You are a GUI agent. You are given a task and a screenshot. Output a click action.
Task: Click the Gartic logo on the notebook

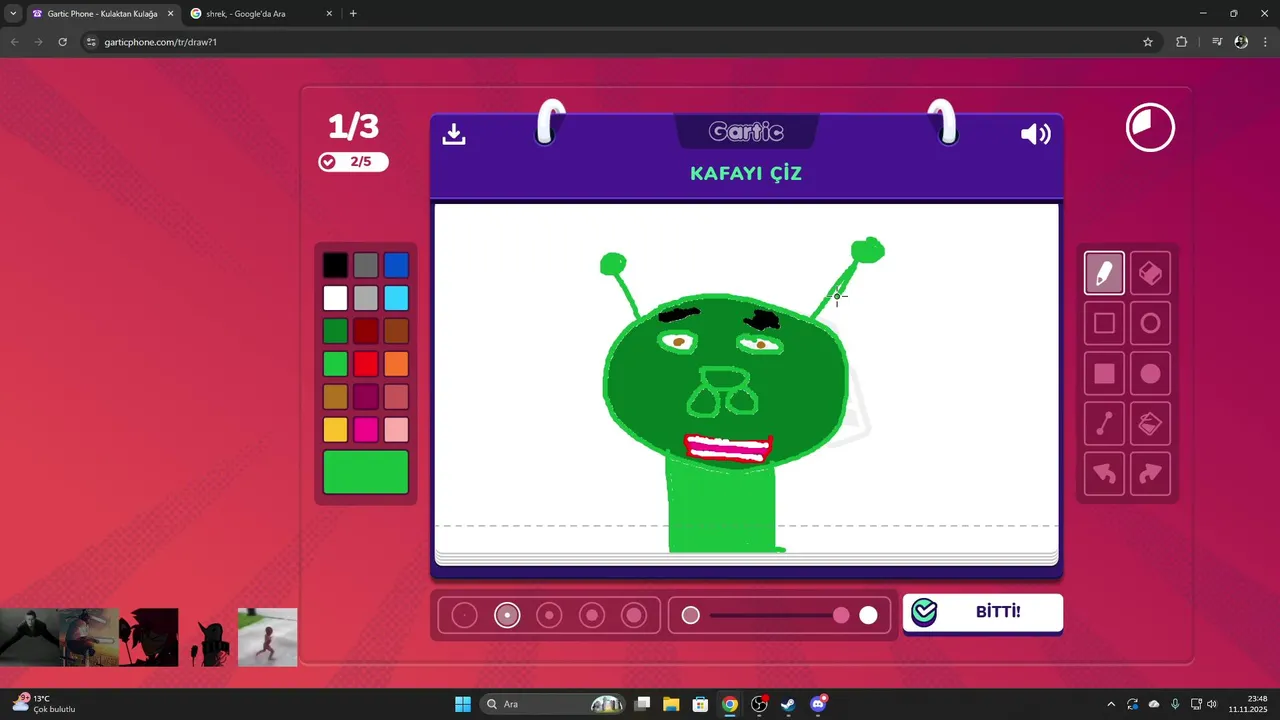pyautogui.click(x=746, y=131)
